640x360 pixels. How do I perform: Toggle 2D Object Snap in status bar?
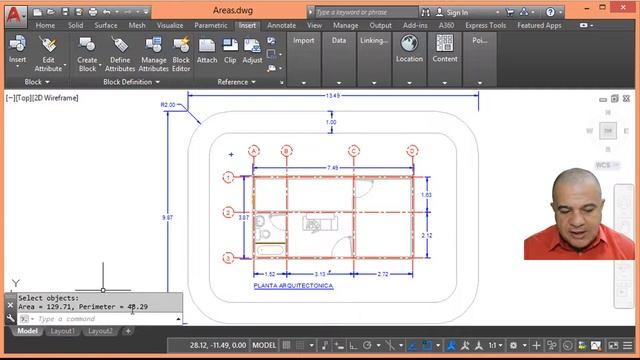click(427, 346)
